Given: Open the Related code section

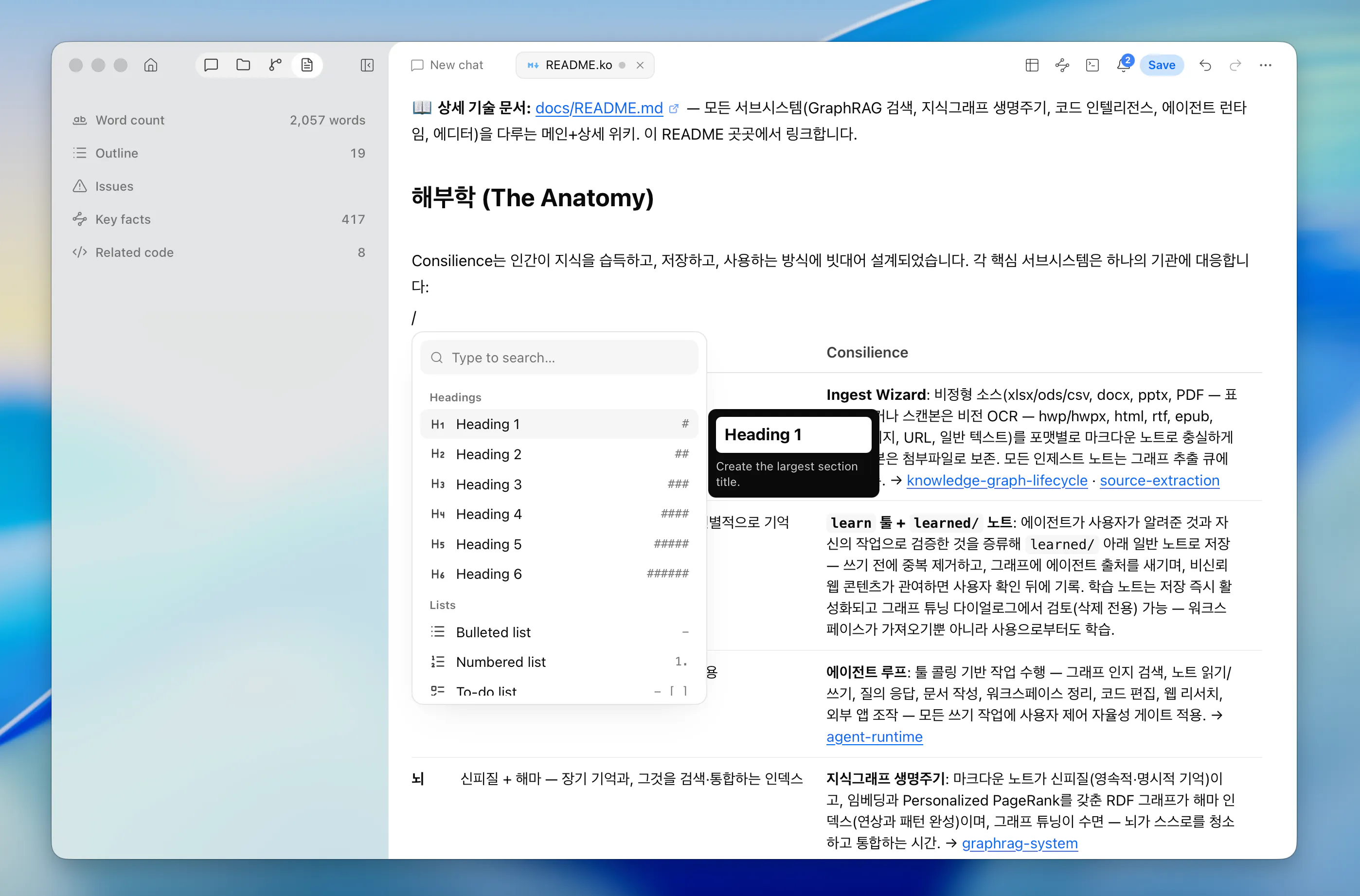Looking at the screenshot, I should 219,252.
